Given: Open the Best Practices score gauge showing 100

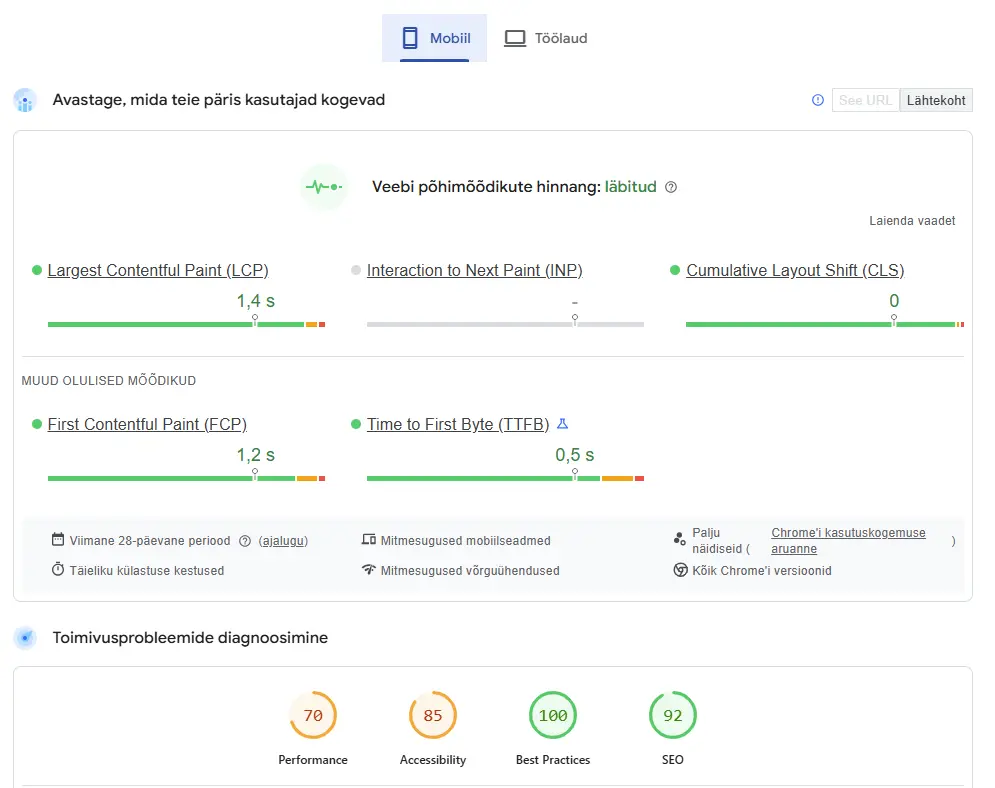Looking at the screenshot, I should [553, 716].
